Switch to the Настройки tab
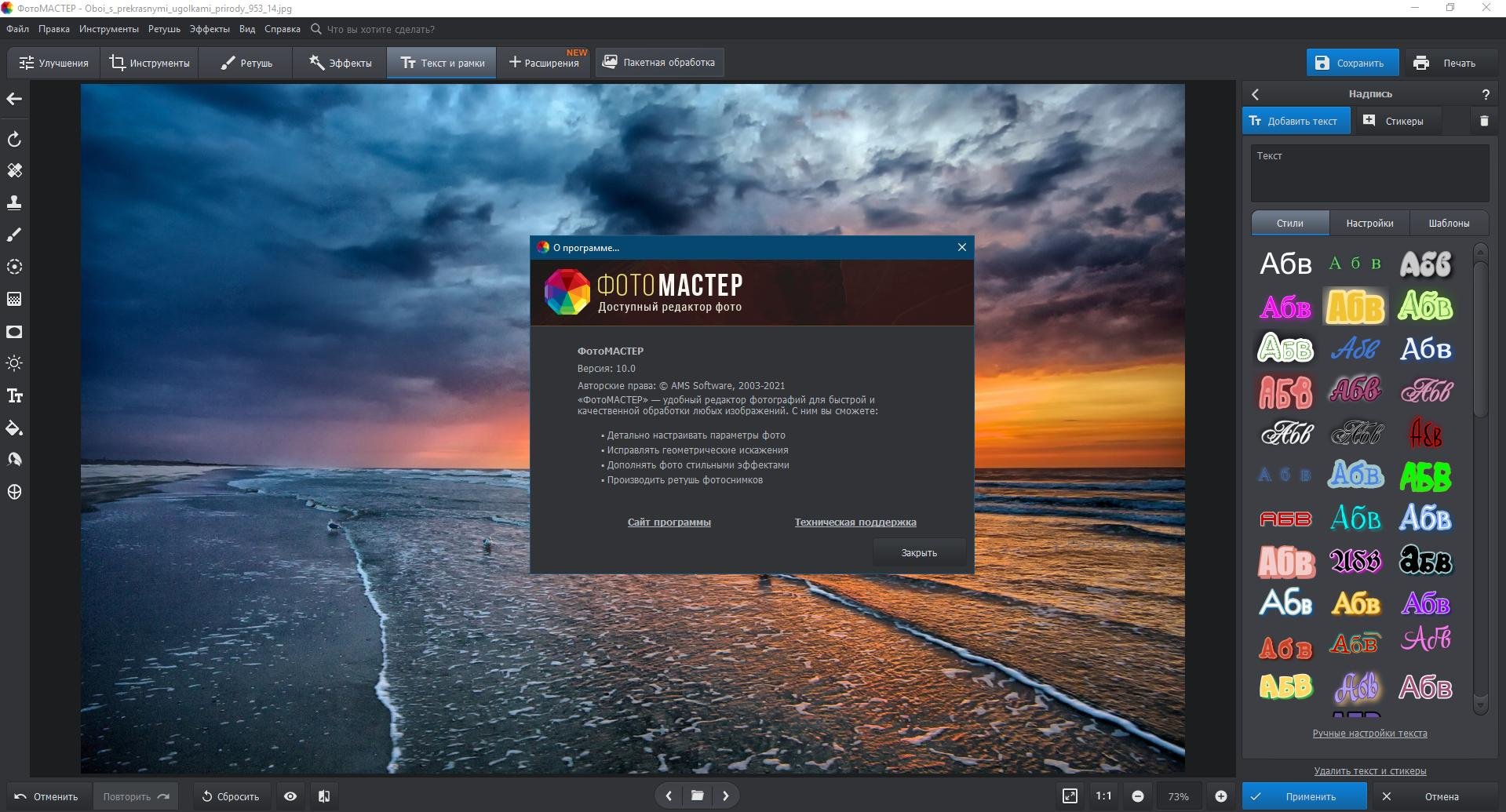This screenshot has height=812, width=1506. [x=1369, y=223]
